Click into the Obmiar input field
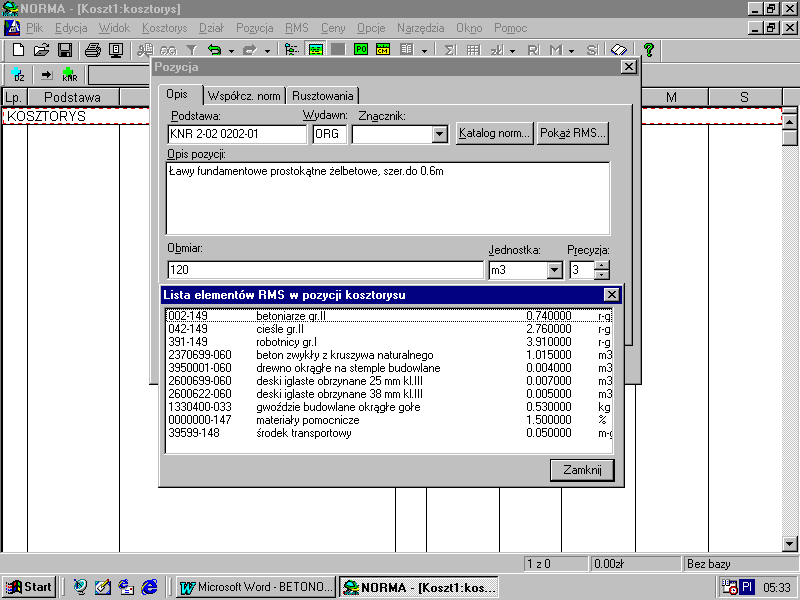 coord(325,270)
